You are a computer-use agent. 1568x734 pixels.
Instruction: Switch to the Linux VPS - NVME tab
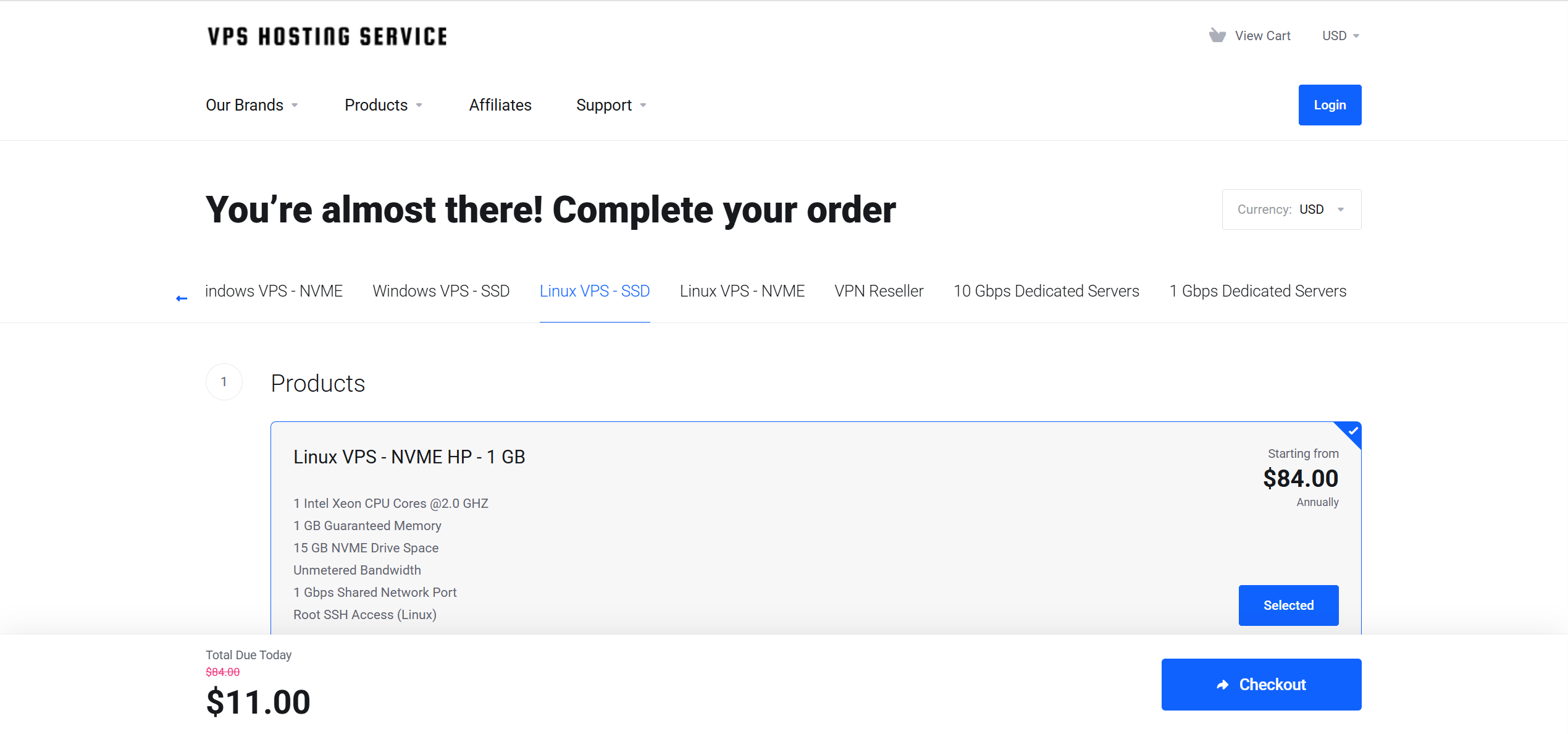click(742, 291)
